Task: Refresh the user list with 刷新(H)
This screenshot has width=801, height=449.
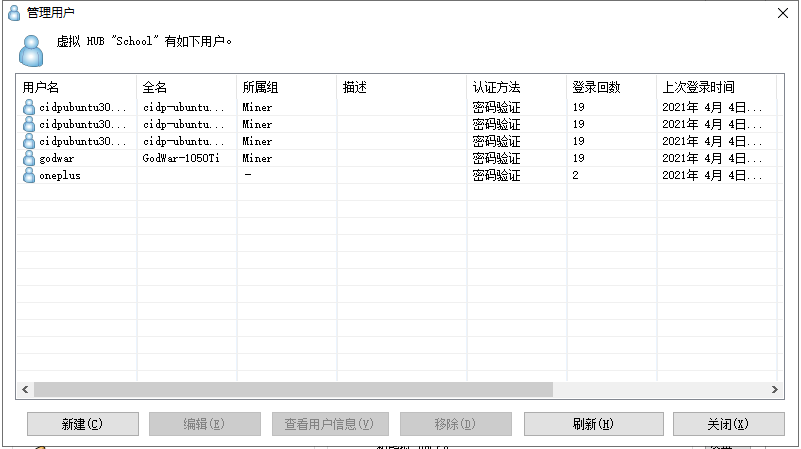Action: pos(592,424)
